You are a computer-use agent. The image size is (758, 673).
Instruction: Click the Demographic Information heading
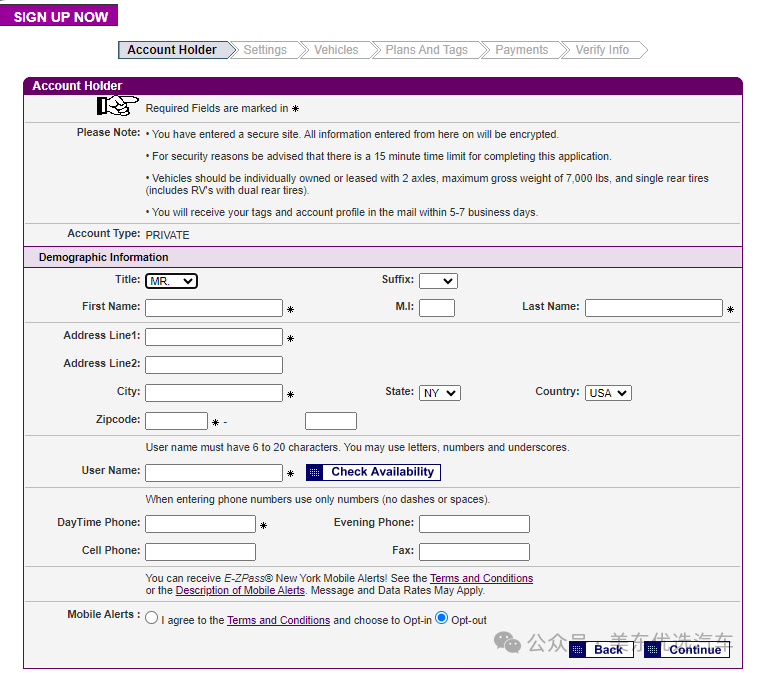pyautogui.click(x=103, y=257)
